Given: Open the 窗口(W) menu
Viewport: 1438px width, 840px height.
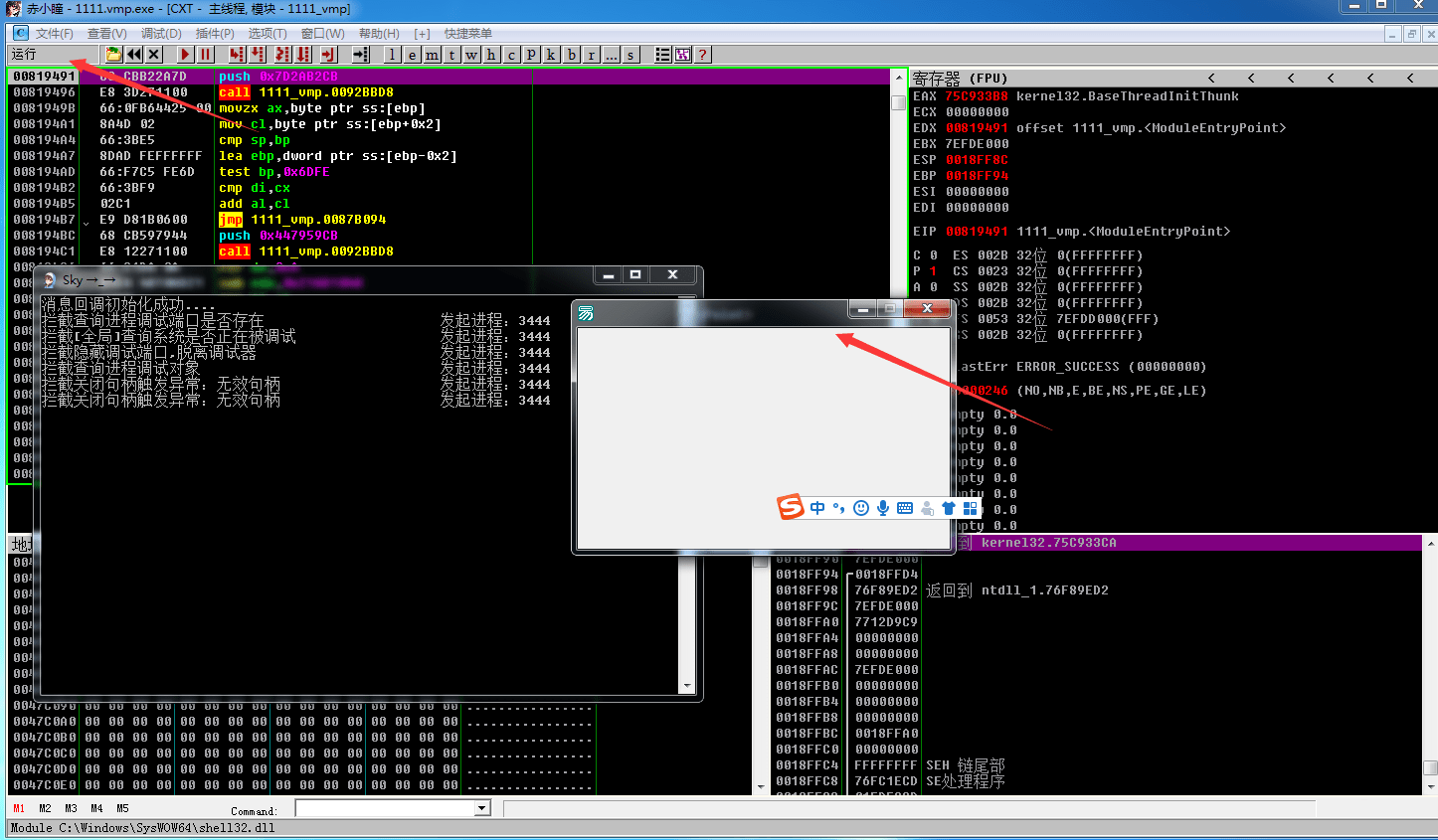Looking at the screenshot, I should tap(322, 34).
